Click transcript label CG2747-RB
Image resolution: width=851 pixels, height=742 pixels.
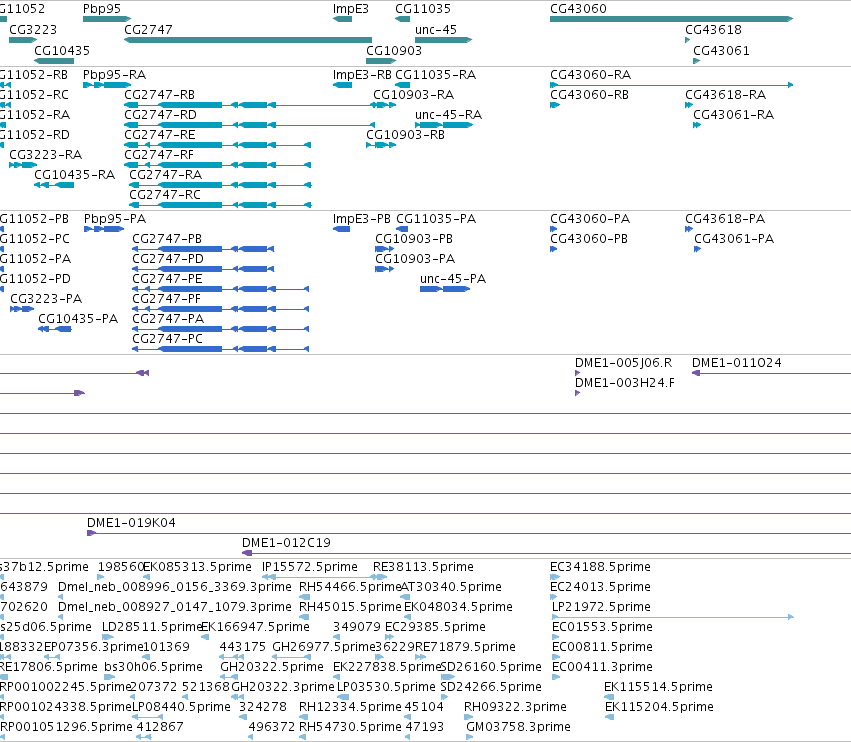[x=160, y=95]
